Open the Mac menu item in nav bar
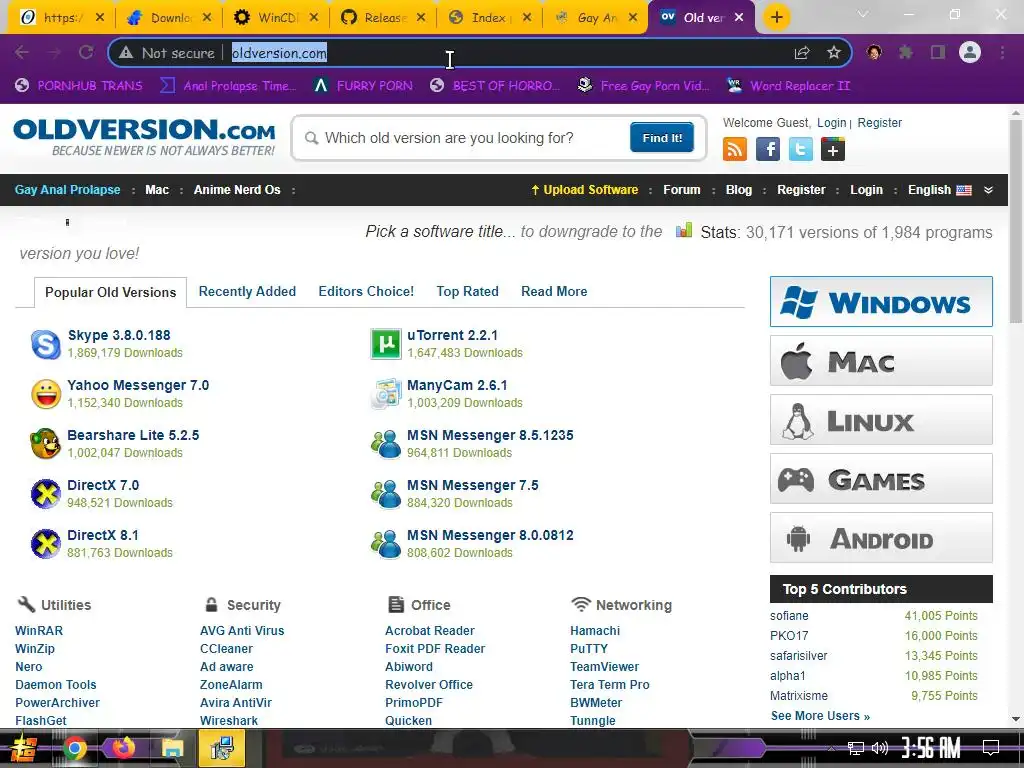The width and height of the screenshot is (1024, 768). (157, 189)
